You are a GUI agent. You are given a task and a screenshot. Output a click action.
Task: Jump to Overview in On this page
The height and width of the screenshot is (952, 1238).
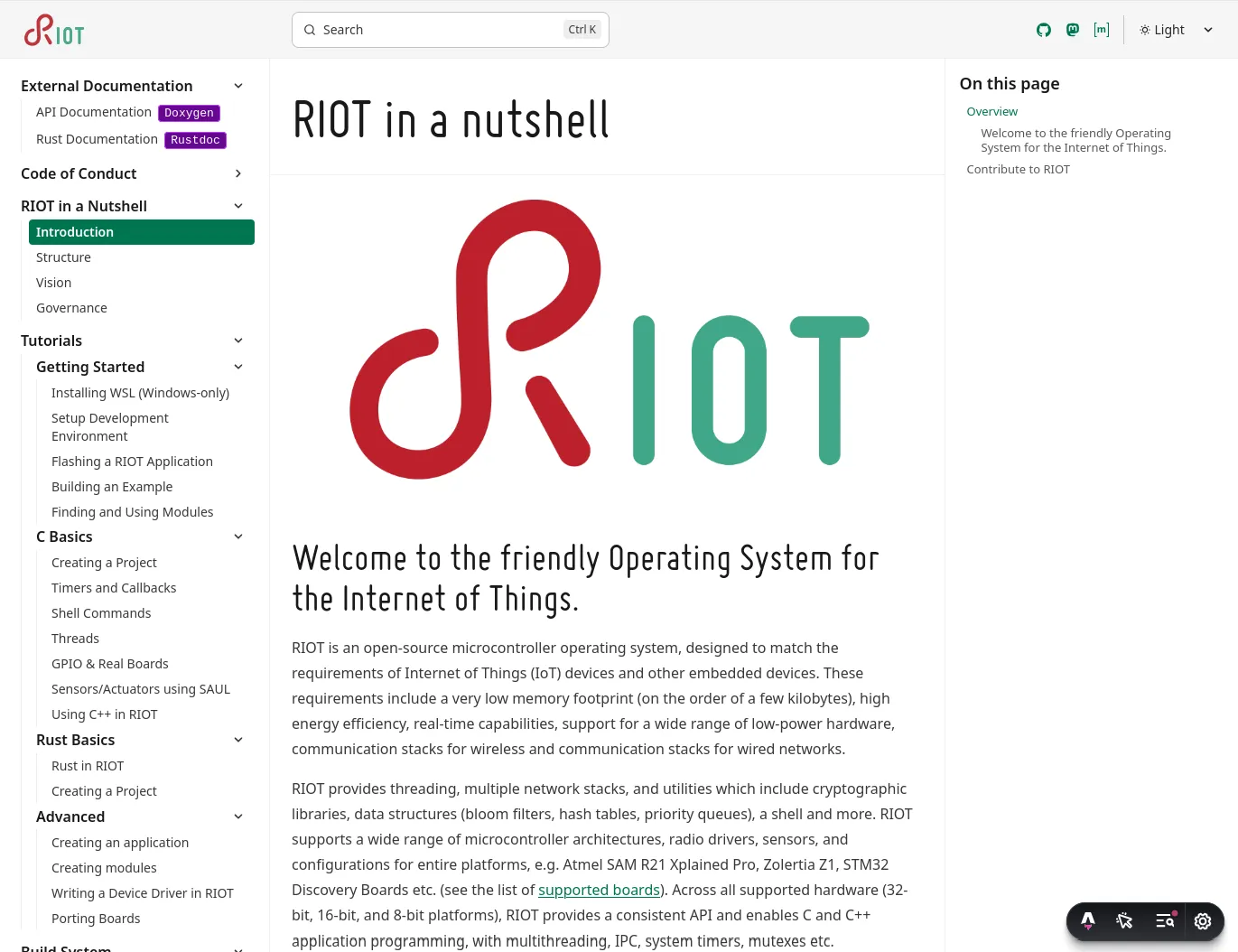pyautogui.click(x=991, y=111)
